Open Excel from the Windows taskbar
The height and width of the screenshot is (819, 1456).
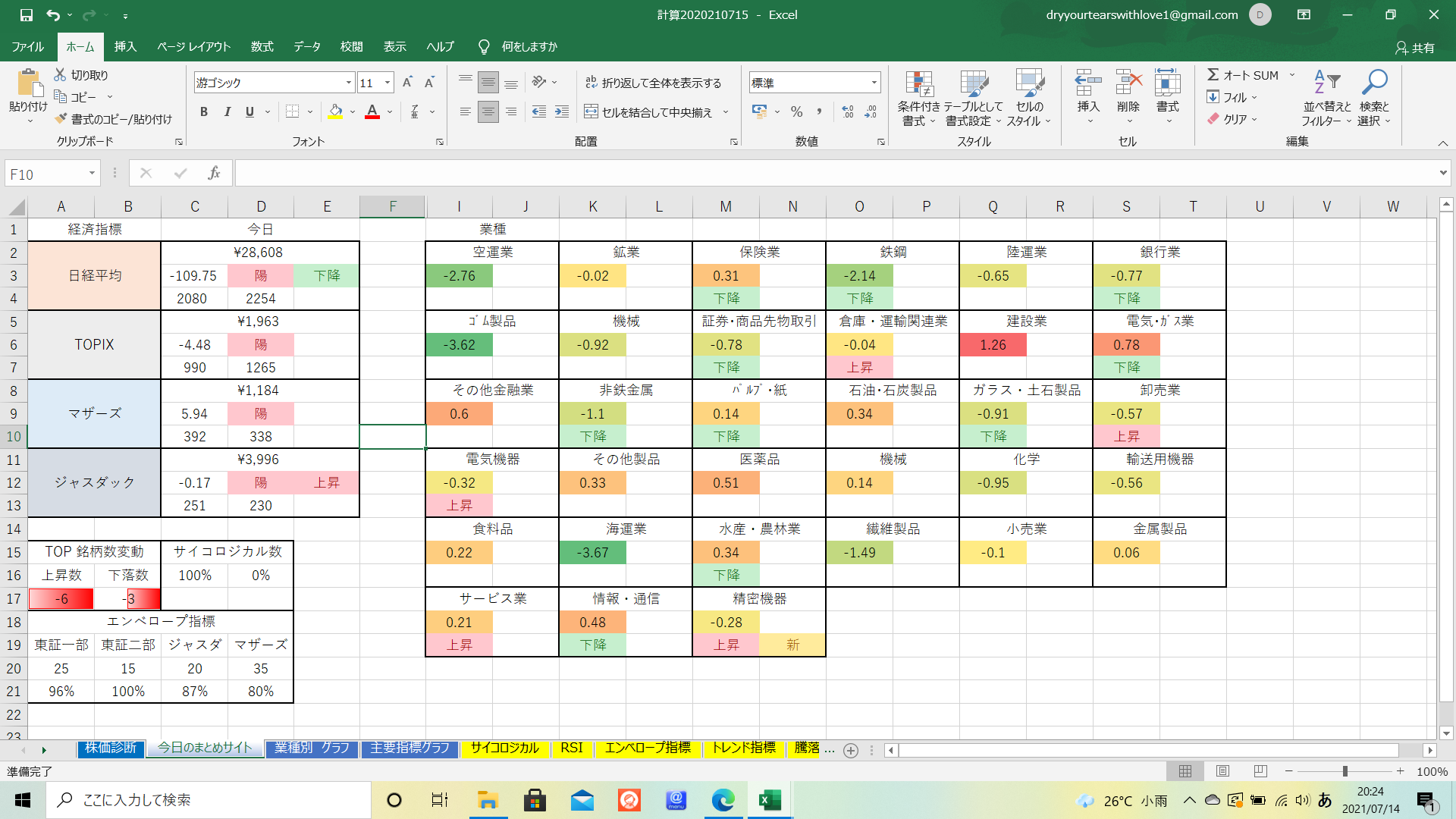click(x=770, y=800)
